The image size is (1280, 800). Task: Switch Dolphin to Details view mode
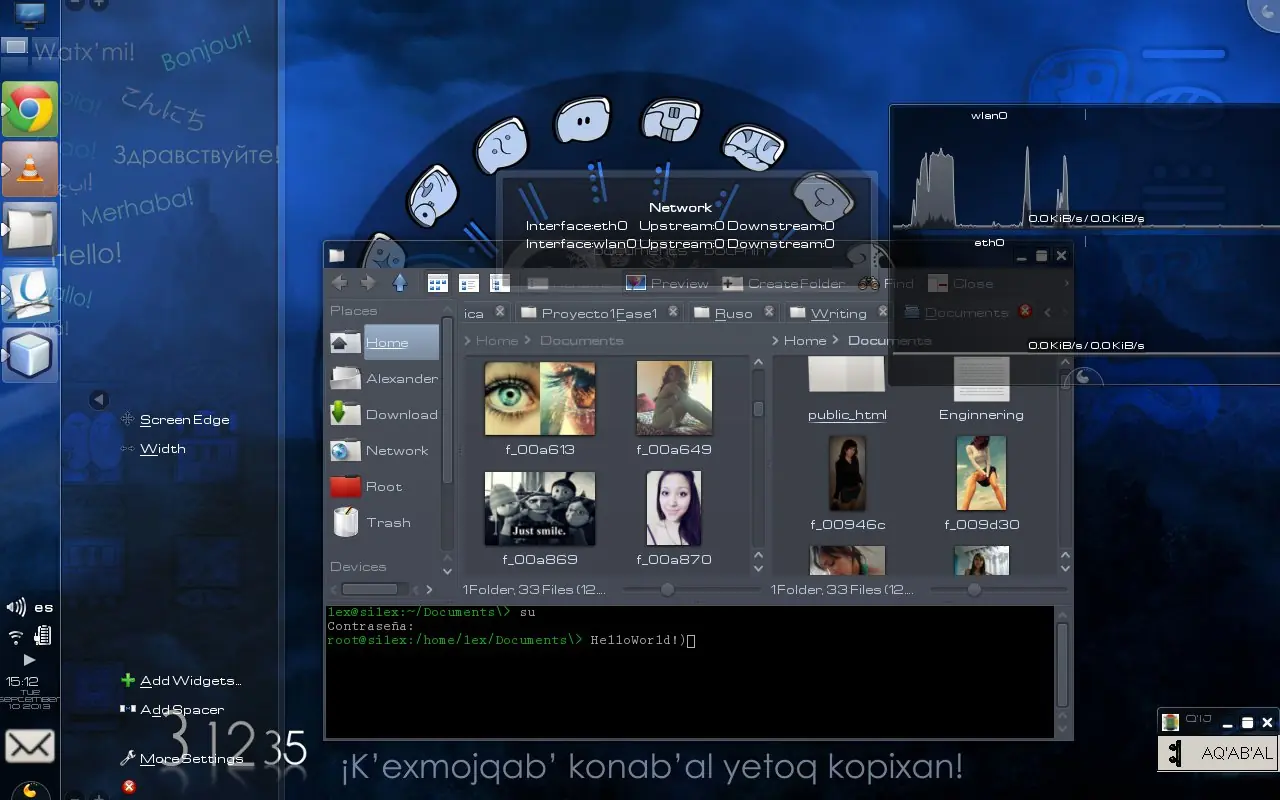[x=469, y=283]
